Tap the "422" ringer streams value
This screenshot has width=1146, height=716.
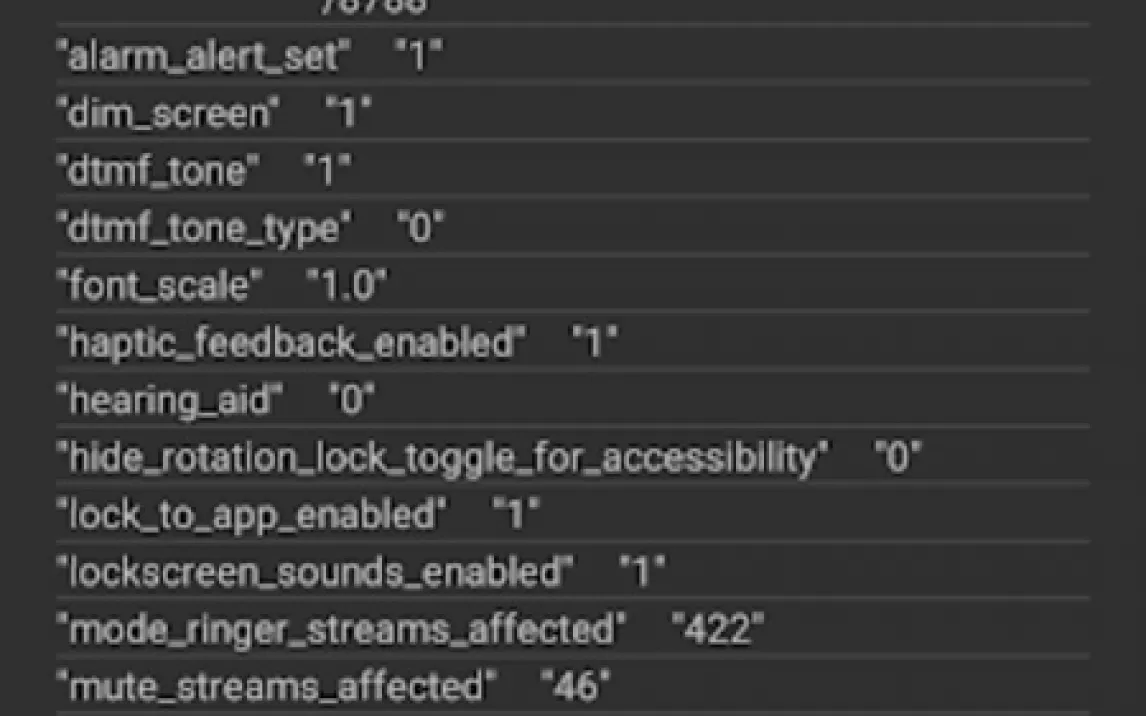[718, 630]
